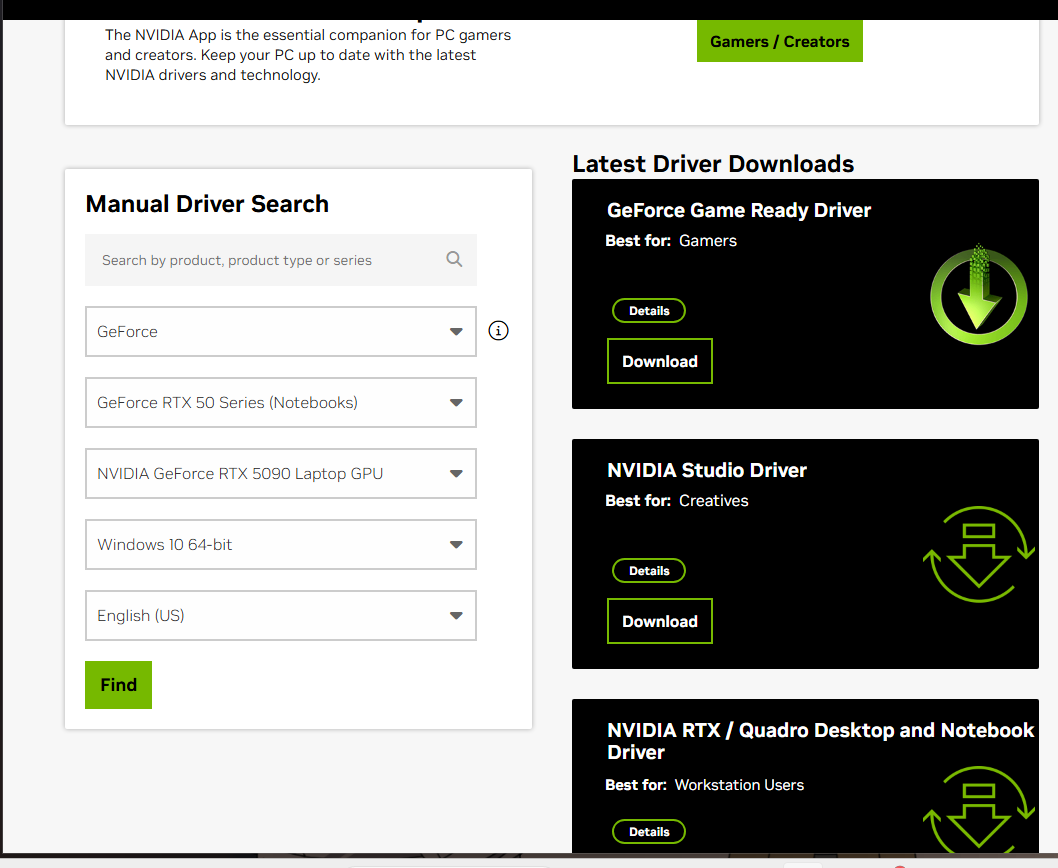1058x868 pixels.
Task: Focus the product search input field
Action: click(x=265, y=260)
